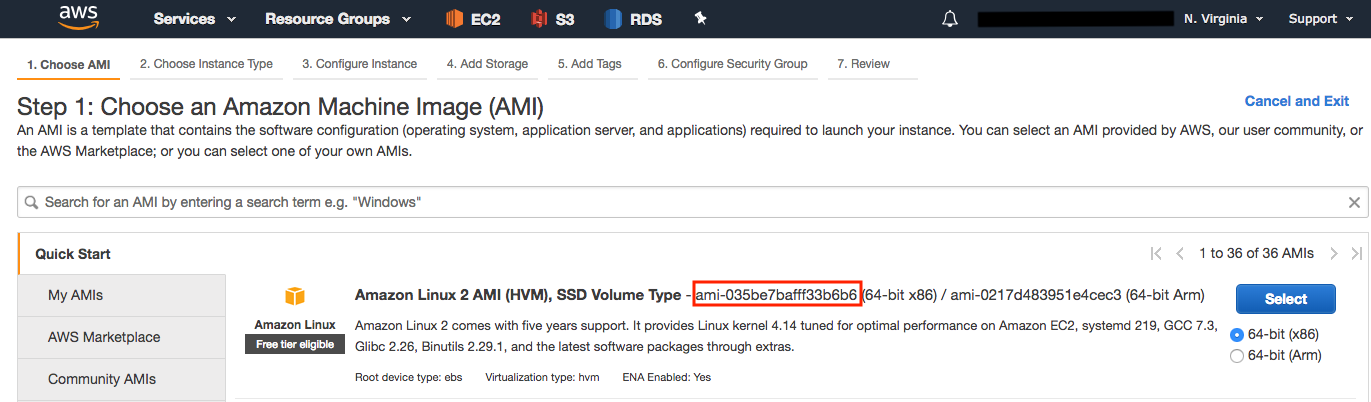Image resolution: width=1371 pixels, height=402 pixels.
Task: Click the Amazon Linux box icon
Action: coord(294,296)
